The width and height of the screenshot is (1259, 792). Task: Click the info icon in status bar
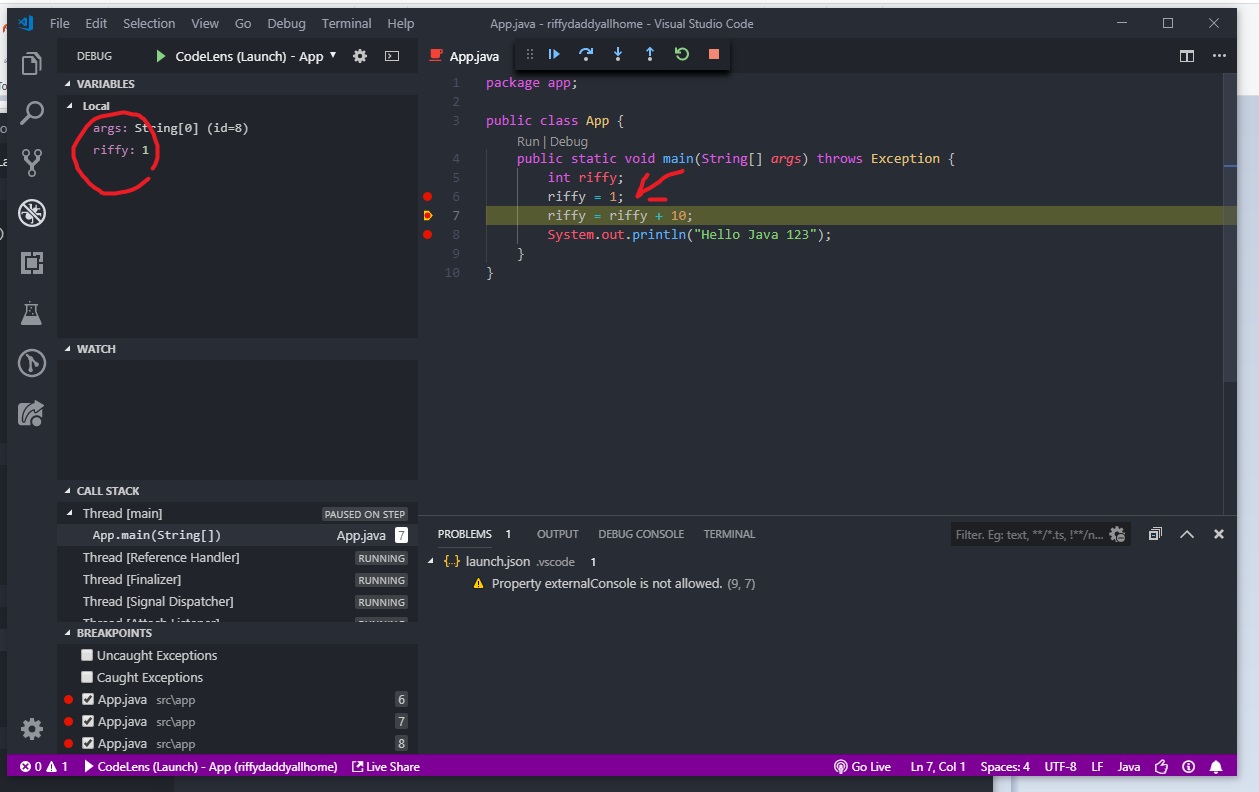(x=1189, y=767)
